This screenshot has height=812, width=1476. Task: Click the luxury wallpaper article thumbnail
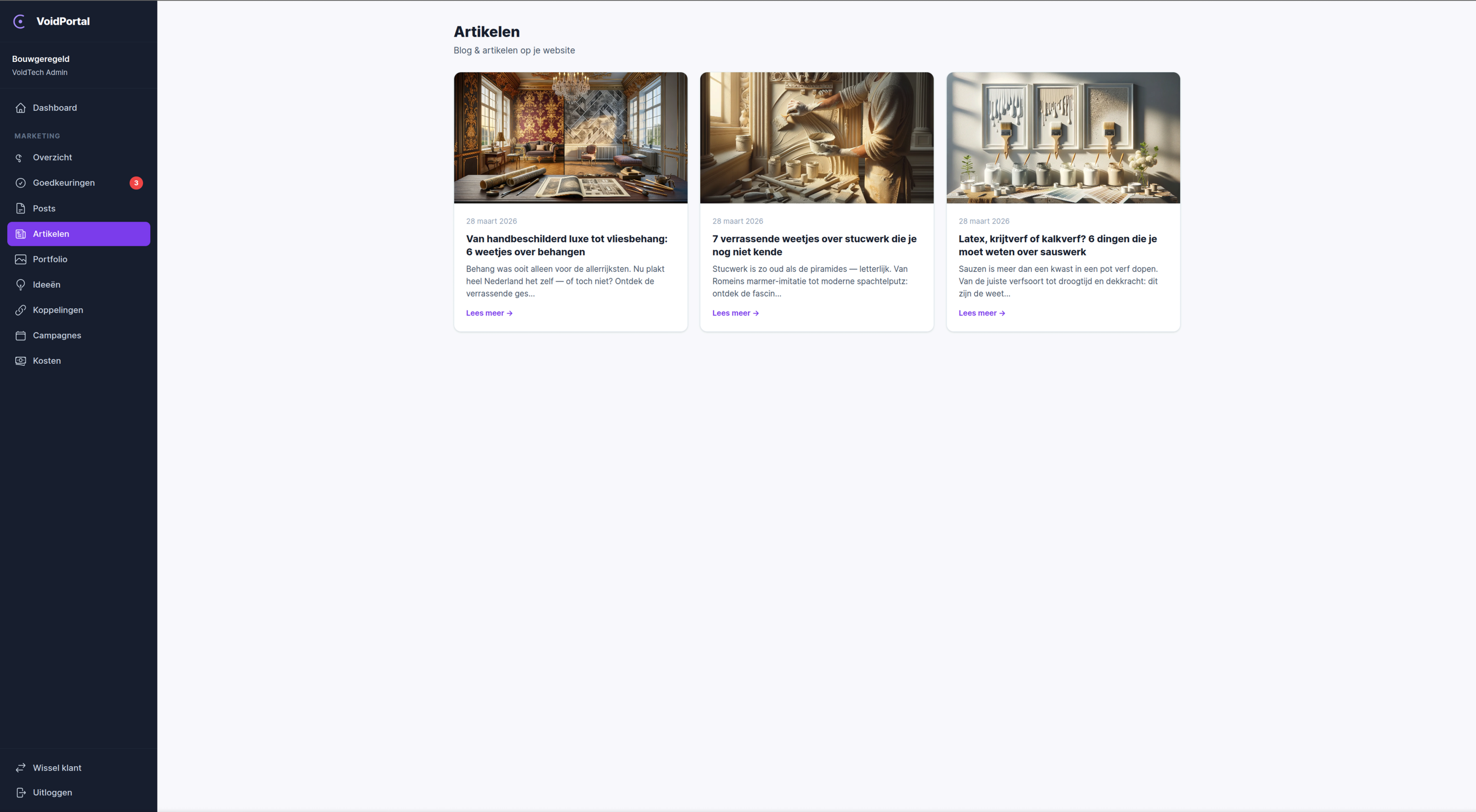(570, 138)
